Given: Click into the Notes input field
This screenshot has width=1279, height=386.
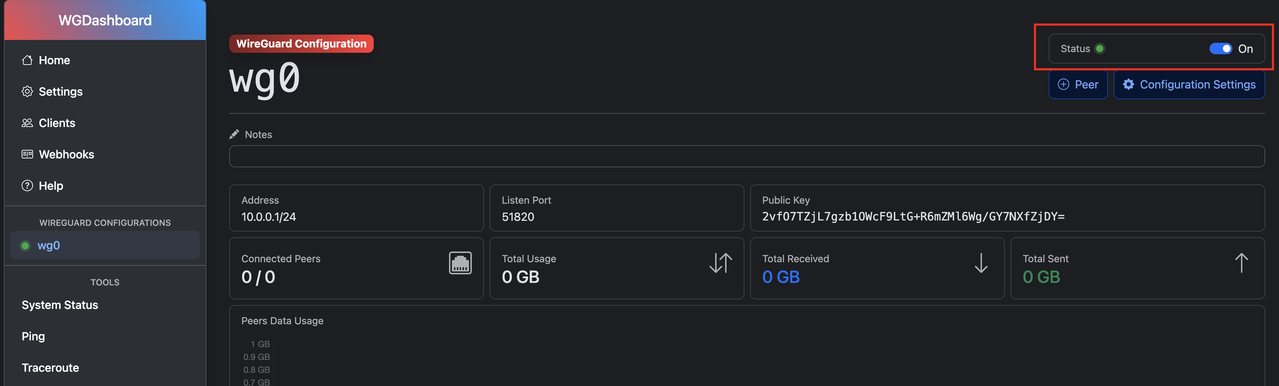Looking at the screenshot, I should [747, 156].
